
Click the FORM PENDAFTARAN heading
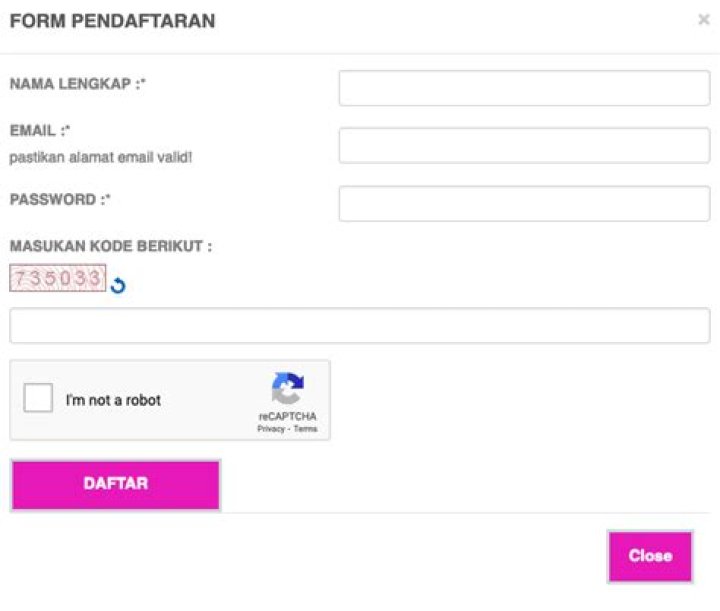coord(112,21)
